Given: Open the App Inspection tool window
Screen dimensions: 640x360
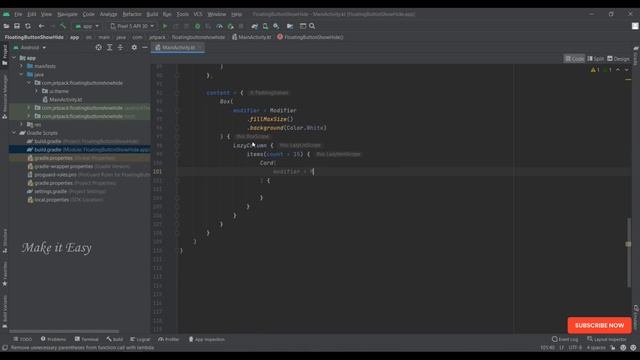Looking at the screenshot, I should pyautogui.click(x=207, y=340).
